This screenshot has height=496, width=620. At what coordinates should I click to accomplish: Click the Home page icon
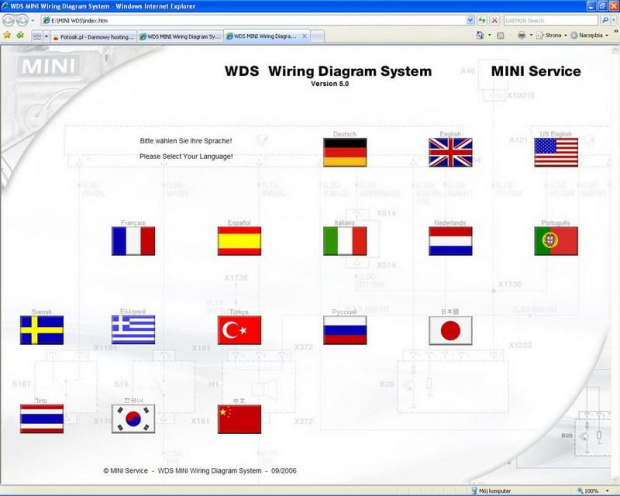[480, 36]
